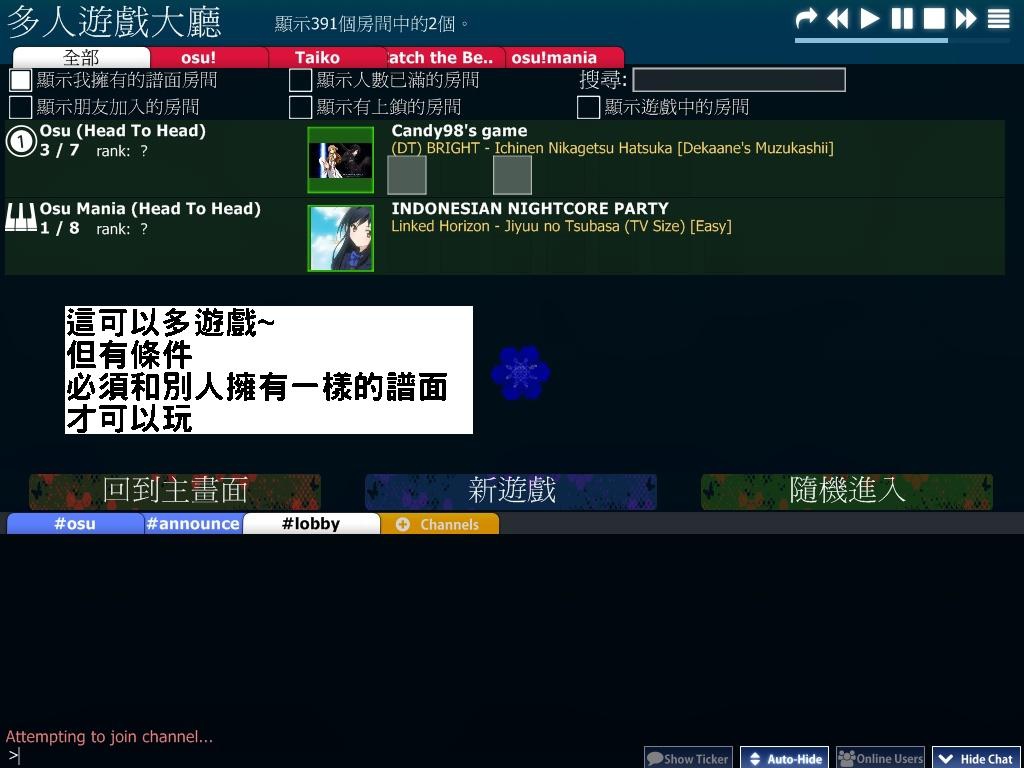
Task: Toggle 顯示我擁有的譜面房間 checkbox
Action: 20,80
